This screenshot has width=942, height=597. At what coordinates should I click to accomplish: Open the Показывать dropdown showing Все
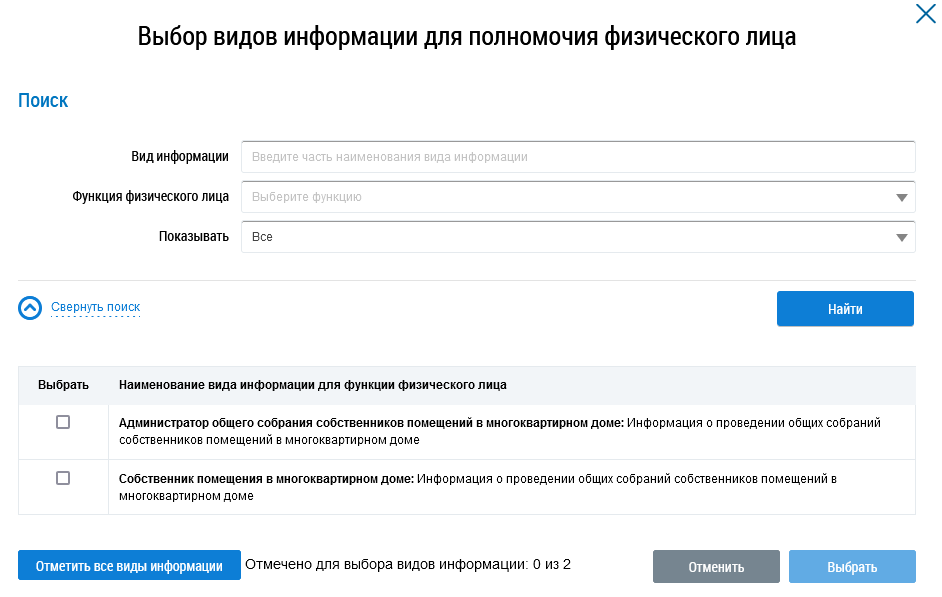point(570,237)
